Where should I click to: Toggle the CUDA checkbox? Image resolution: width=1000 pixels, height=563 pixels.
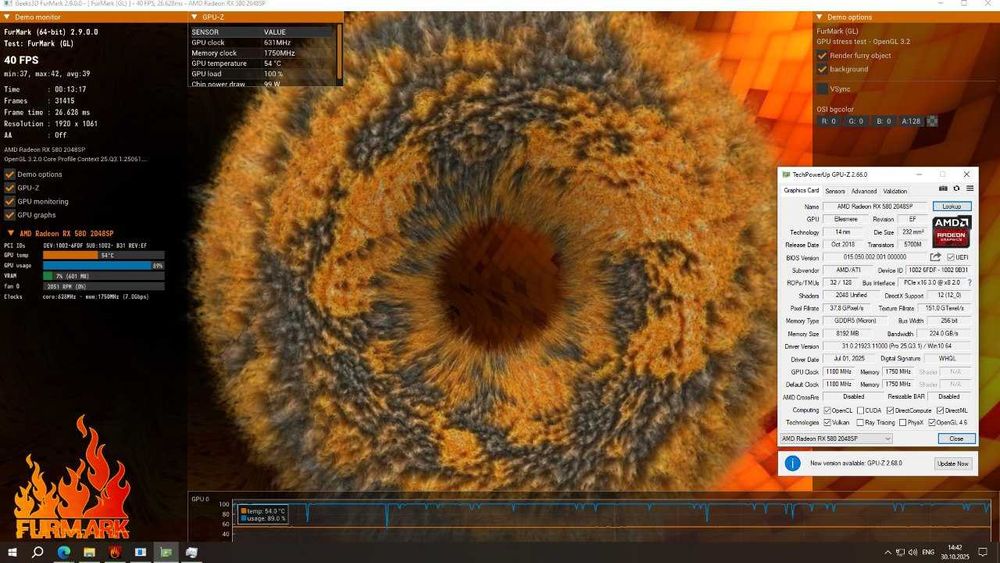[860, 411]
